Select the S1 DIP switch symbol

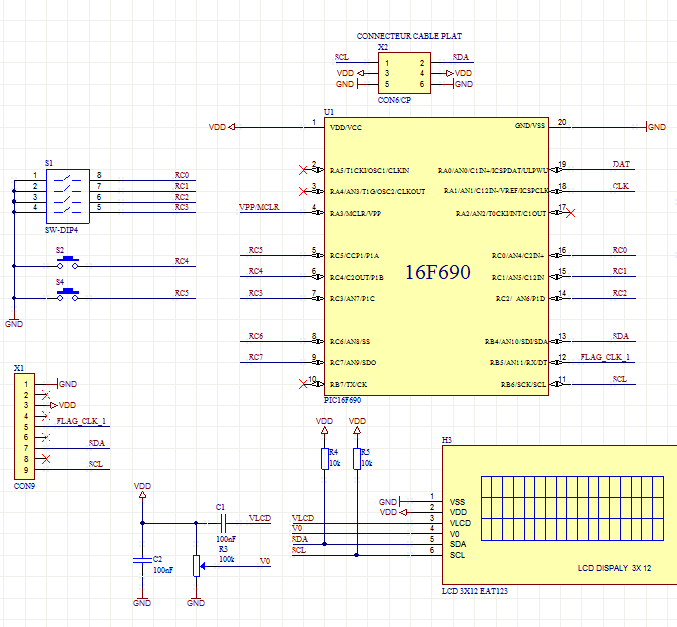point(68,196)
